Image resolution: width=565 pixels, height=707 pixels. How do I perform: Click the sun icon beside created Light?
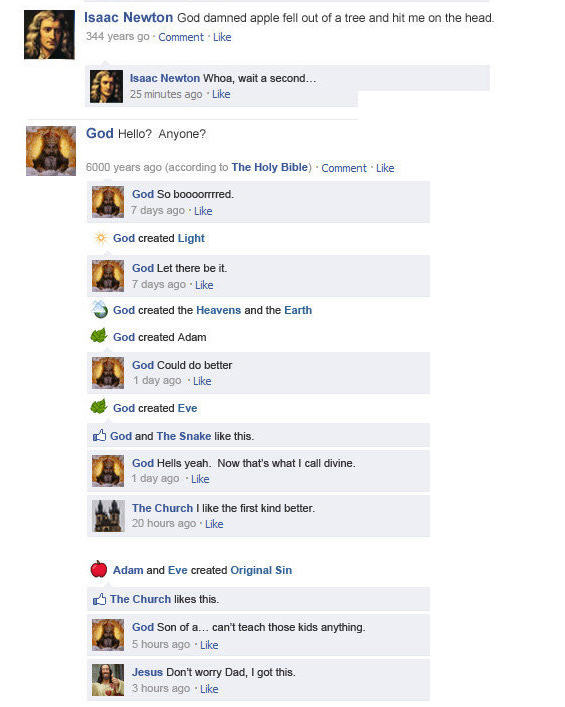tap(101, 238)
